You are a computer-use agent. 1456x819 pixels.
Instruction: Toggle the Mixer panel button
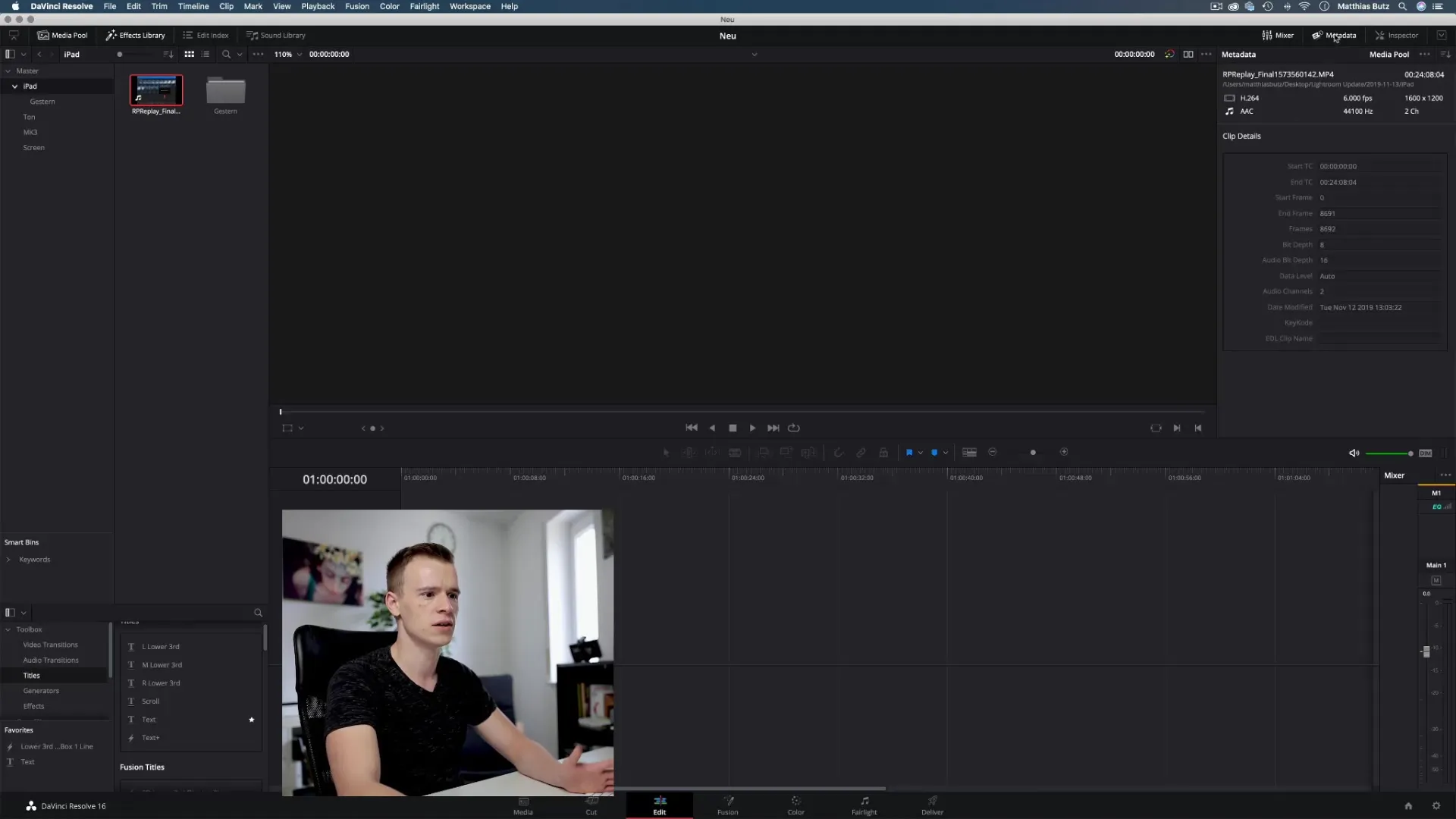coord(1278,35)
